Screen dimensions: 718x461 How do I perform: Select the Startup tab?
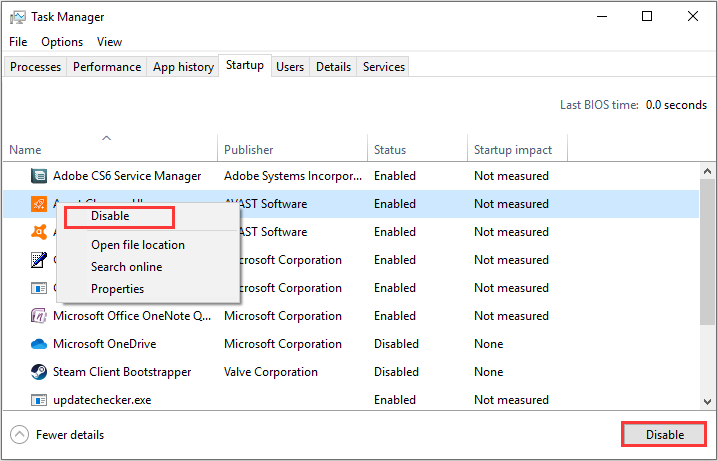(245, 65)
